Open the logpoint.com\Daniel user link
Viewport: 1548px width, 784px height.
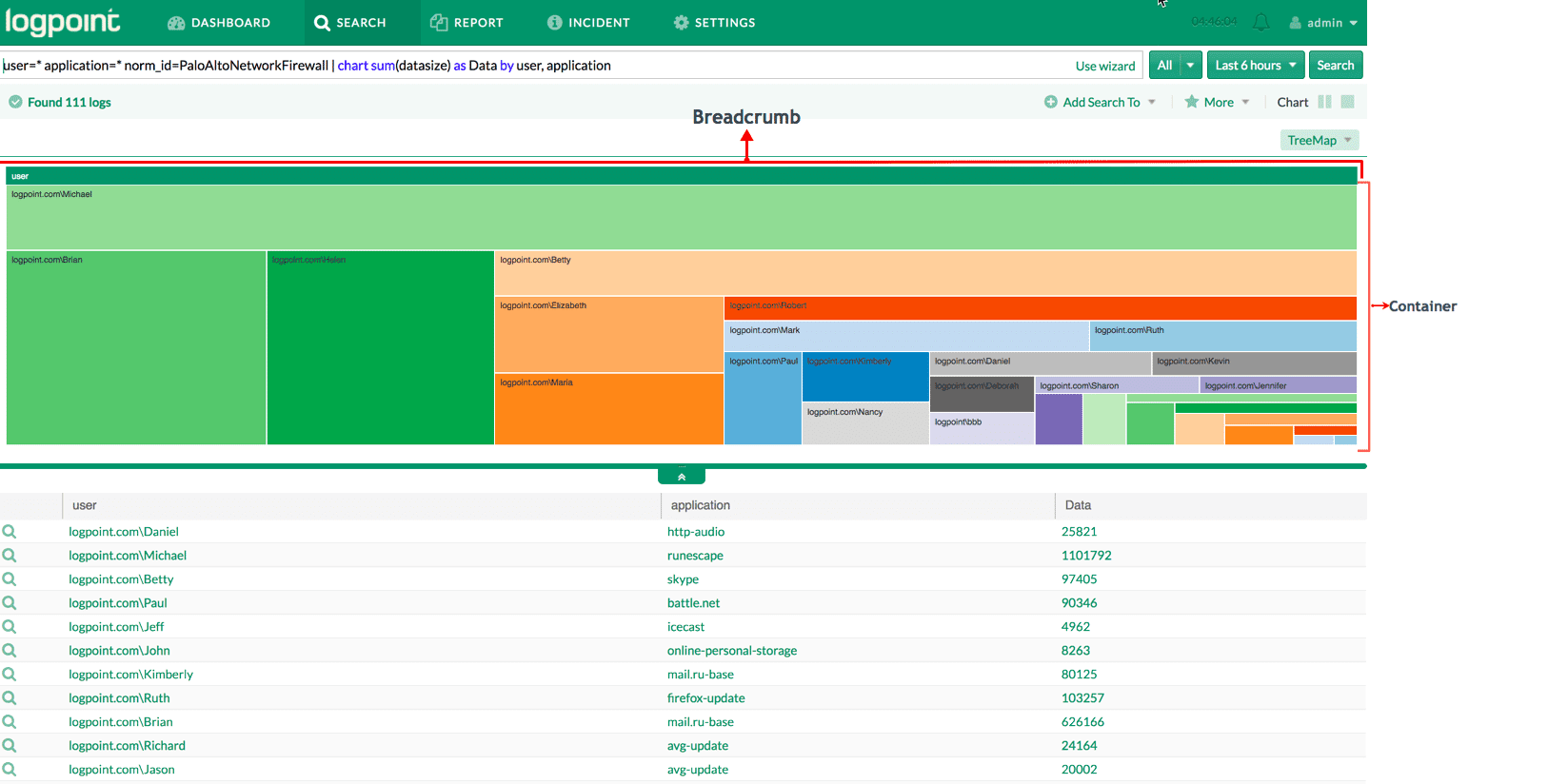tap(124, 532)
